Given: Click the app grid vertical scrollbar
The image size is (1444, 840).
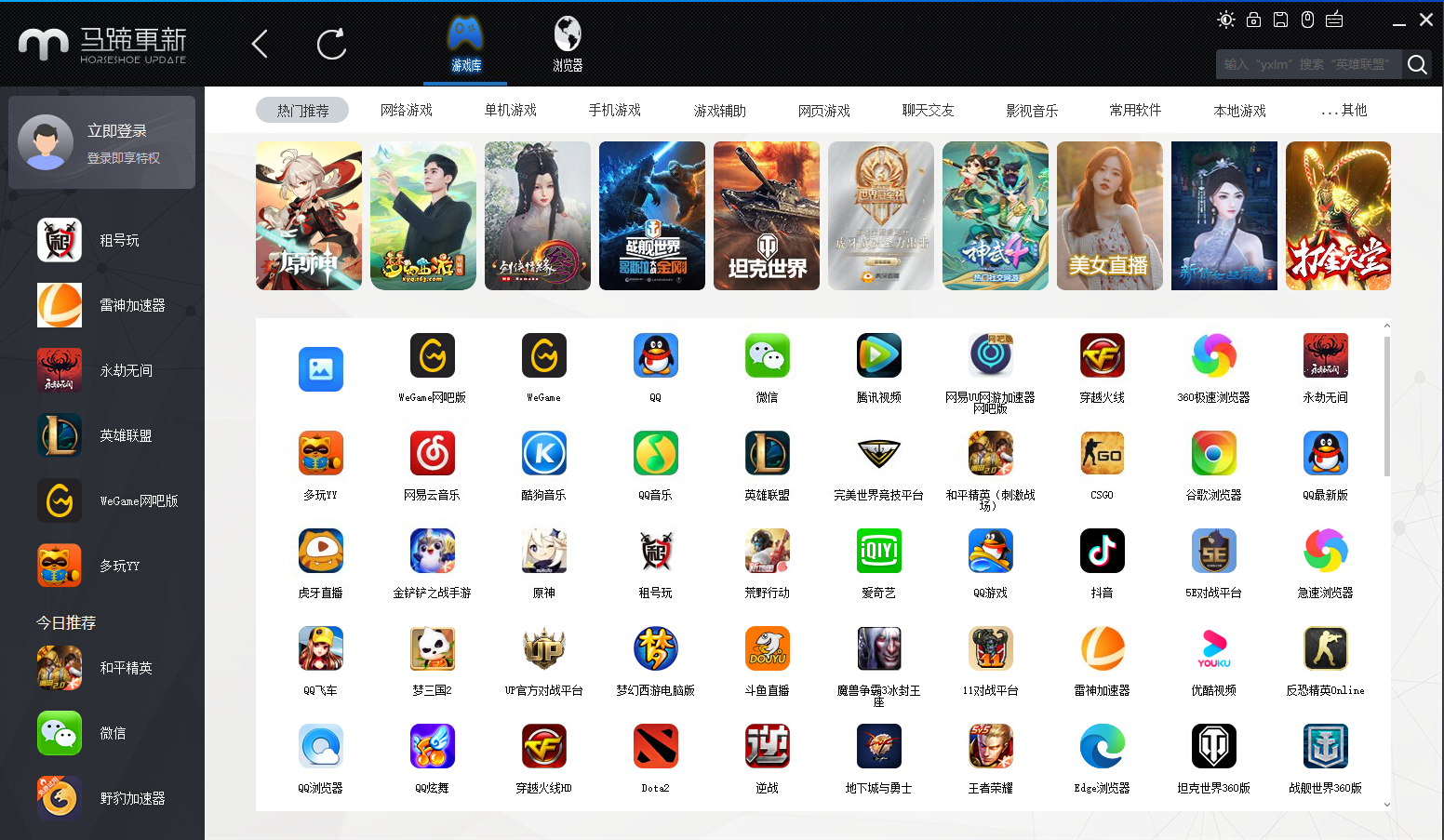Looking at the screenshot, I should (x=1386, y=406).
